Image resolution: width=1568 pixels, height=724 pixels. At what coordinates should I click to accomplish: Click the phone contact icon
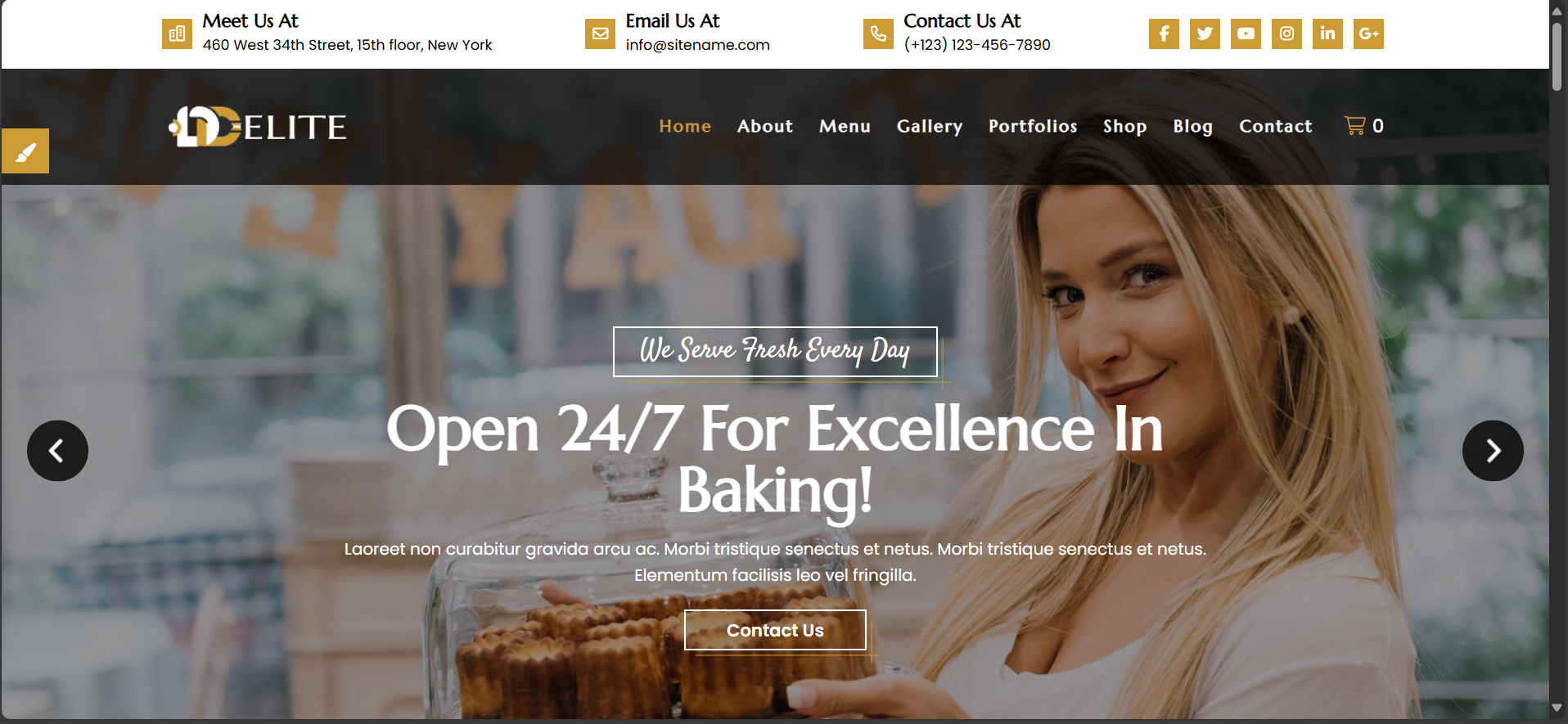pyautogui.click(x=878, y=34)
